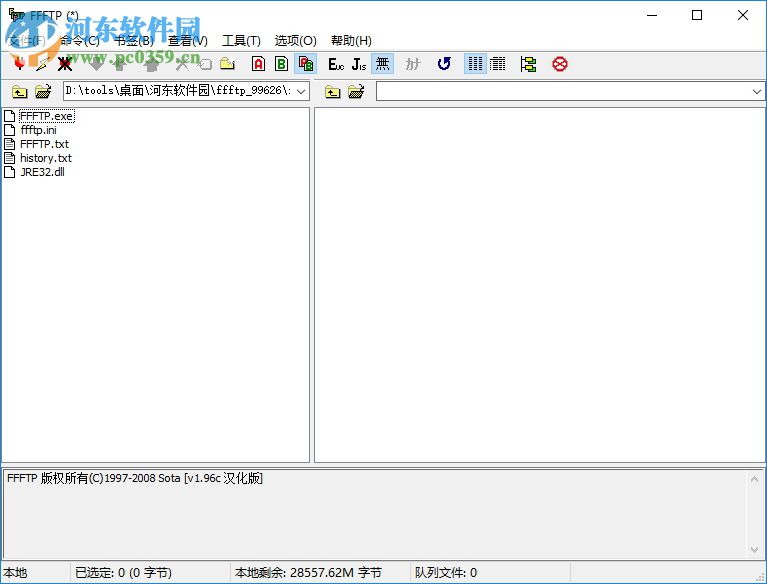Image resolution: width=767 pixels, height=584 pixels.
Task: Click log pane scroll-down arrow
Action: point(754,550)
